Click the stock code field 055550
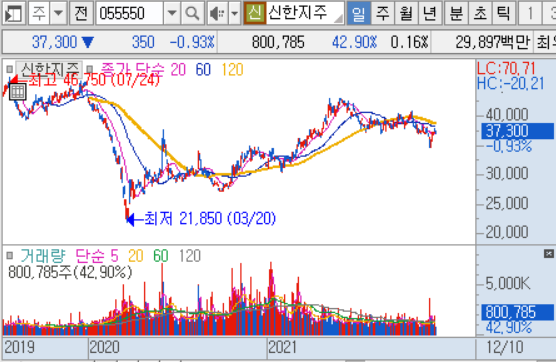Viewport: 556px width, 362px height. pyautogui.click(x=130, y=13)
